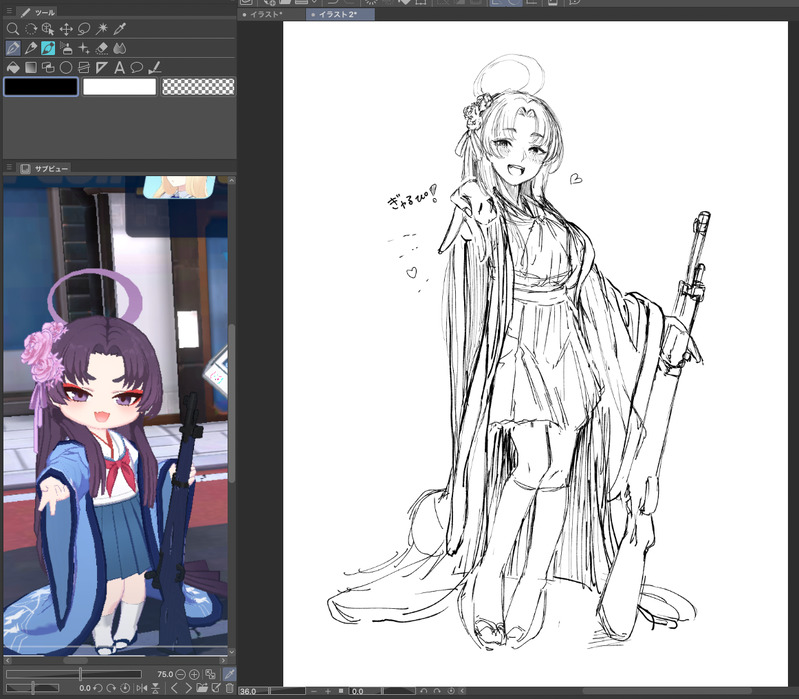Open the Sub View palette hamburger menu
This screenshot has height=699, width=799.
tap(9, 167)
